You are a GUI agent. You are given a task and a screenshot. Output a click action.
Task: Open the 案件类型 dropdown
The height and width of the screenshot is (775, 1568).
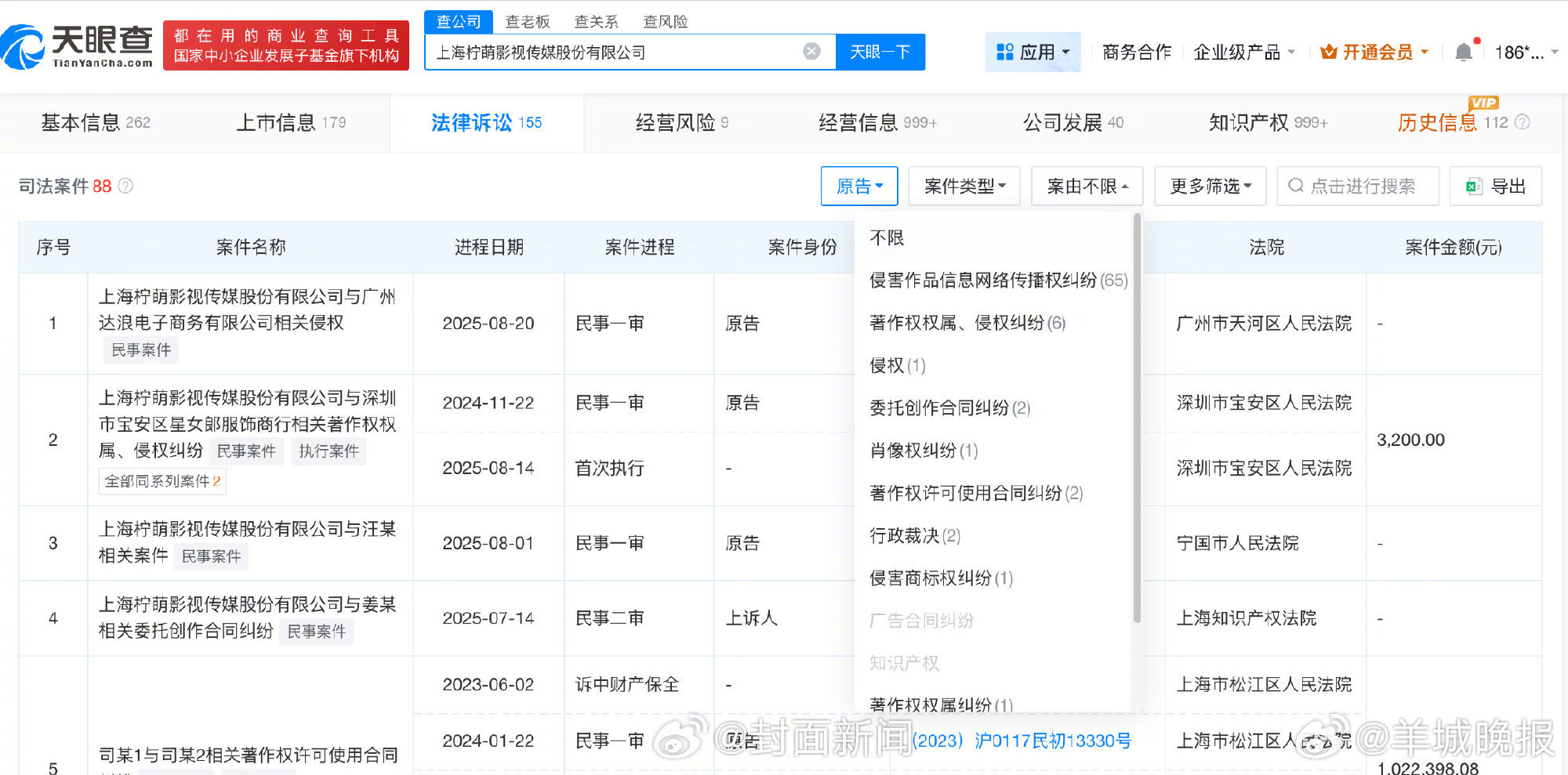pyautogui.click(x=964, y=187)
